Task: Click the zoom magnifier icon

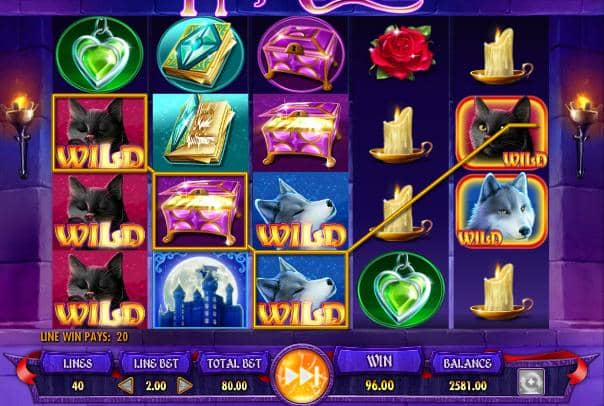Action: pos(531,382)
